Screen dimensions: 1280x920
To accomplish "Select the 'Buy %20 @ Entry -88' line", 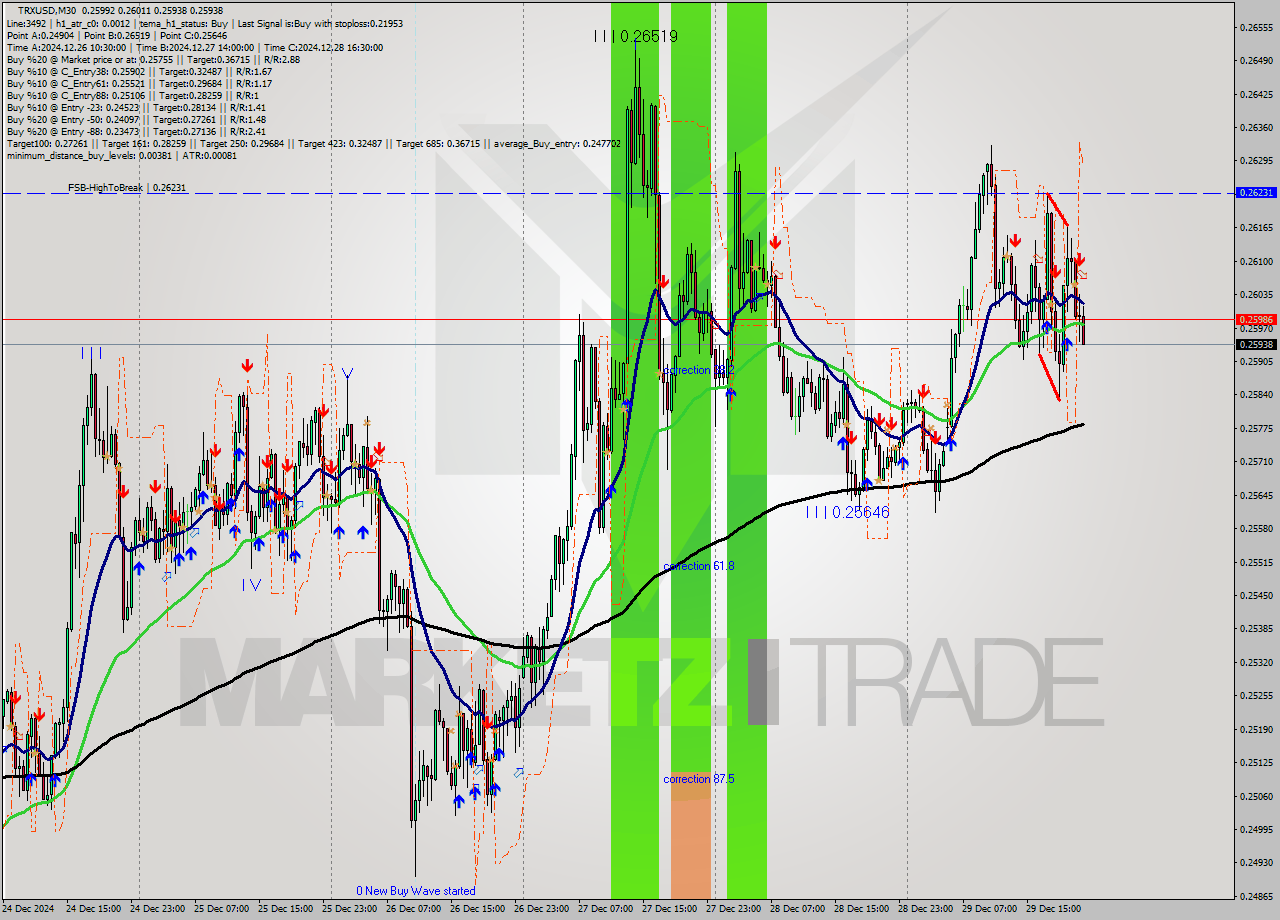I will point(136,131).
